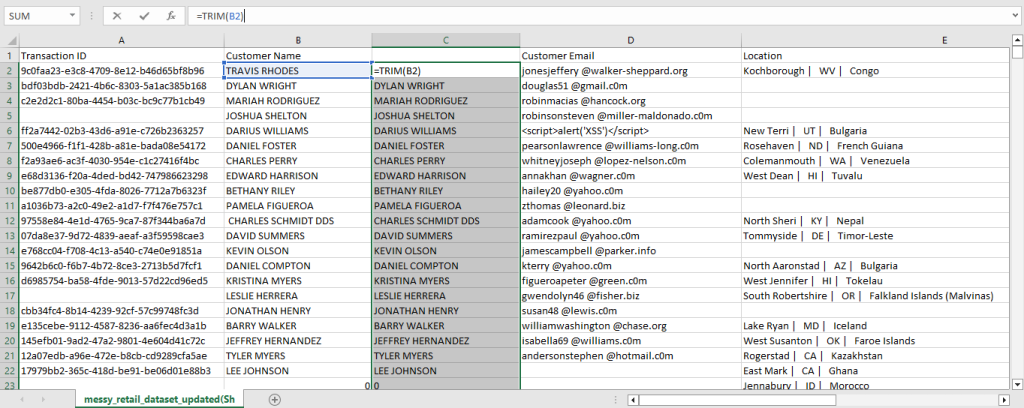This screenshot has width=1024, height=408.
Task: Select New Terri | UT | Bulgaria cell
Action: click(875, 131)
